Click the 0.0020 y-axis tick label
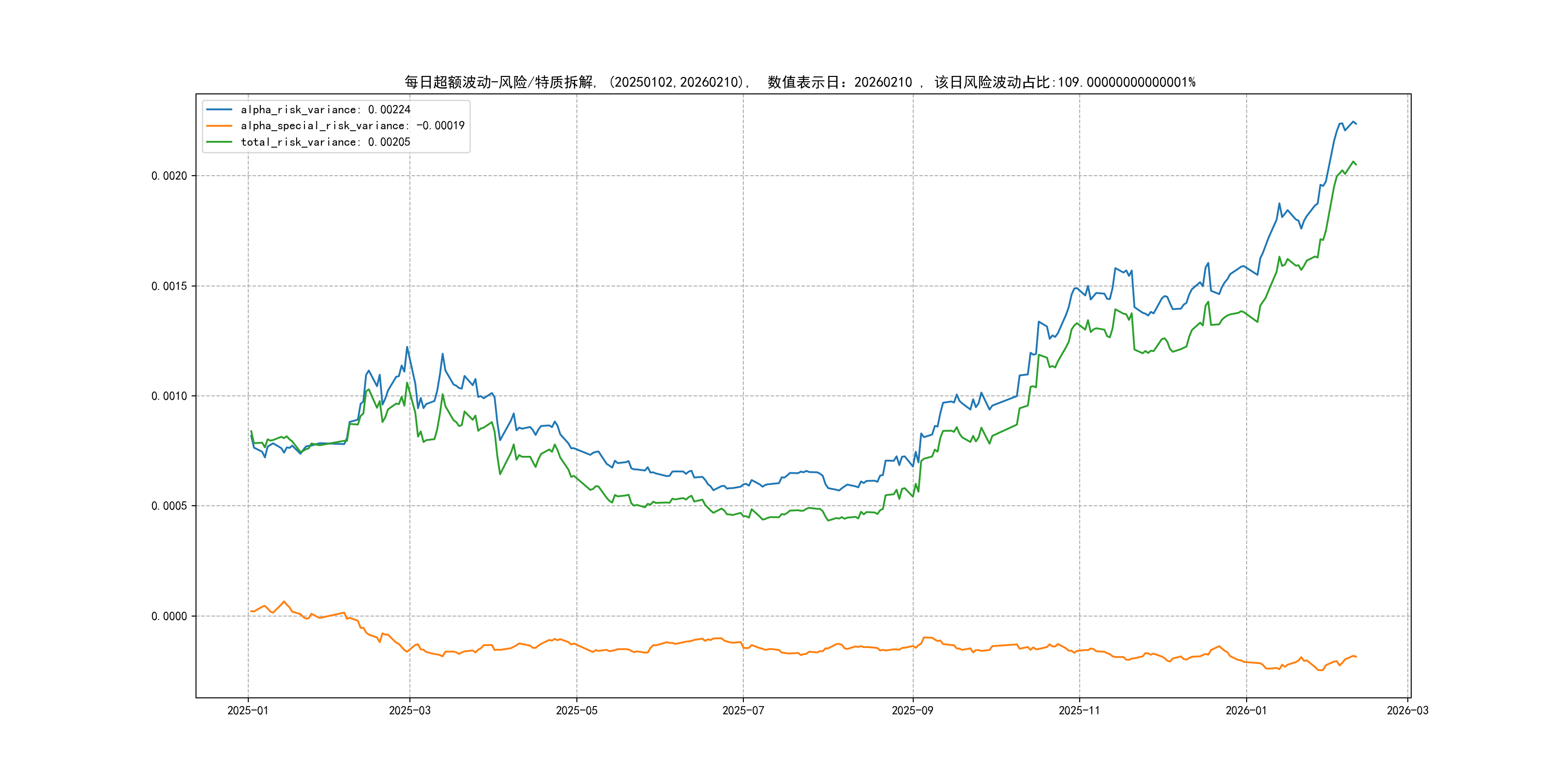 tap(169, 176)
